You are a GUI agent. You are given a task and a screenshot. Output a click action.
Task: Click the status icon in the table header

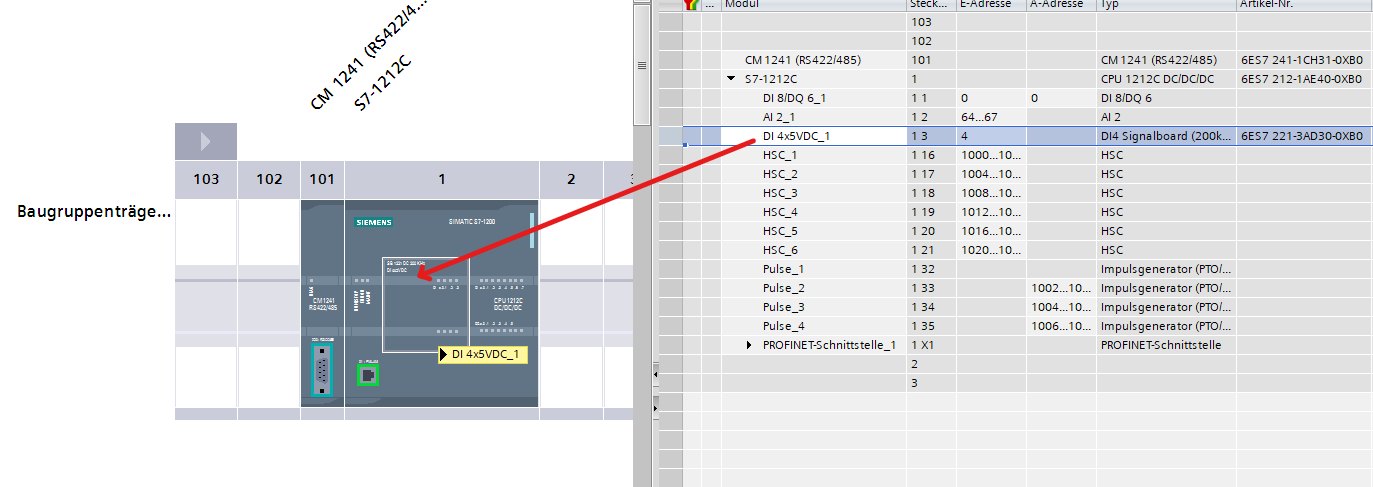tap(690, 4)
